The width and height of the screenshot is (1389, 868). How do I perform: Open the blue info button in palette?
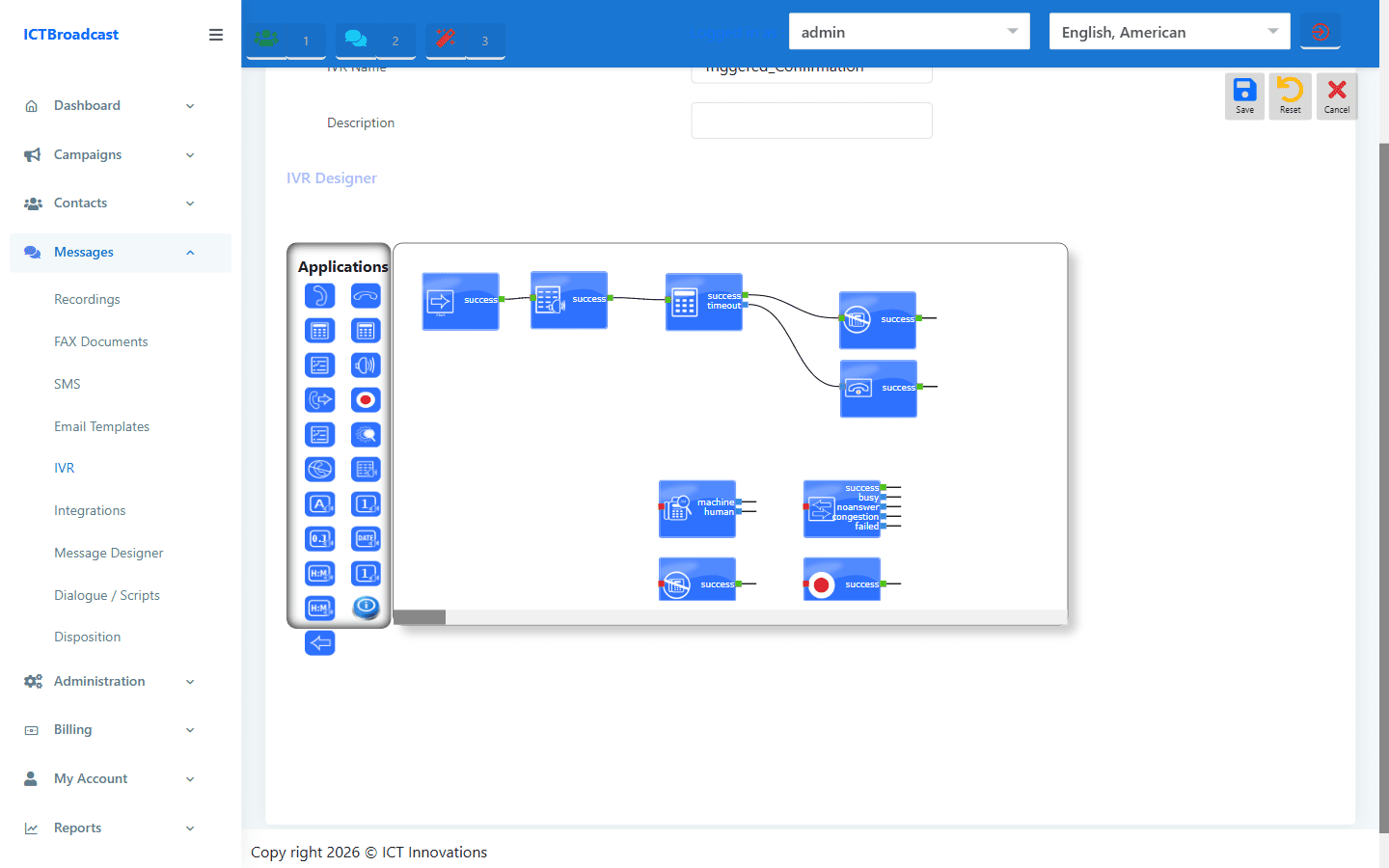point(366,608)
